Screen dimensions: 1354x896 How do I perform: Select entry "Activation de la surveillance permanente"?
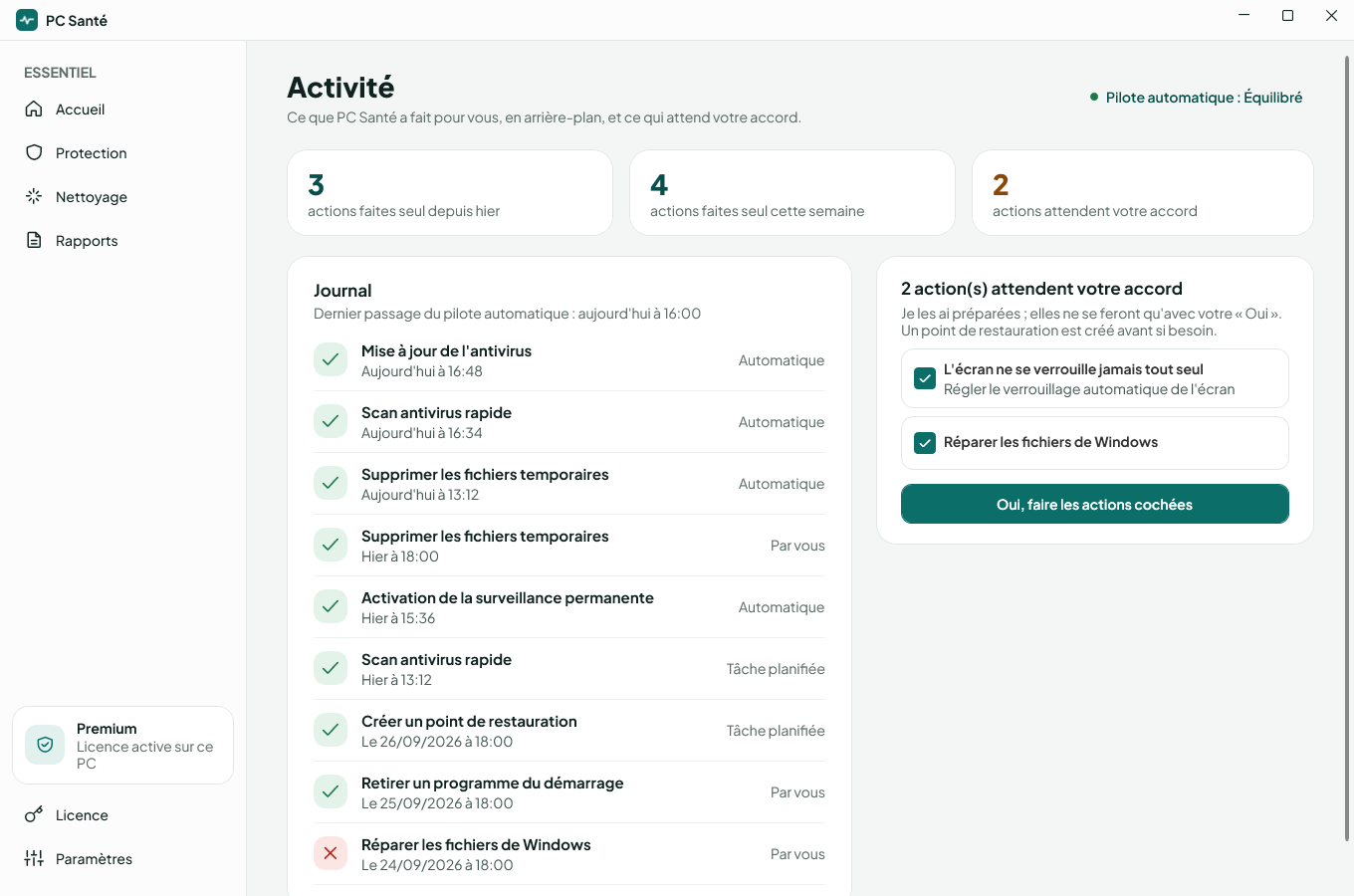(x=569, y=607)
